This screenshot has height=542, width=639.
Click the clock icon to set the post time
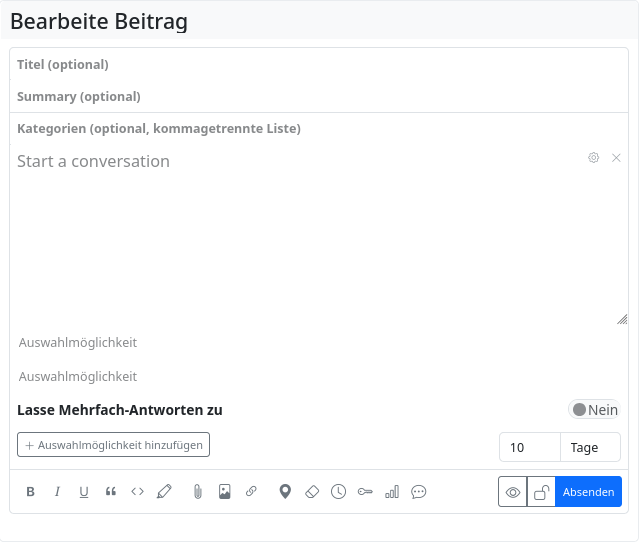[x=338, y=492]
